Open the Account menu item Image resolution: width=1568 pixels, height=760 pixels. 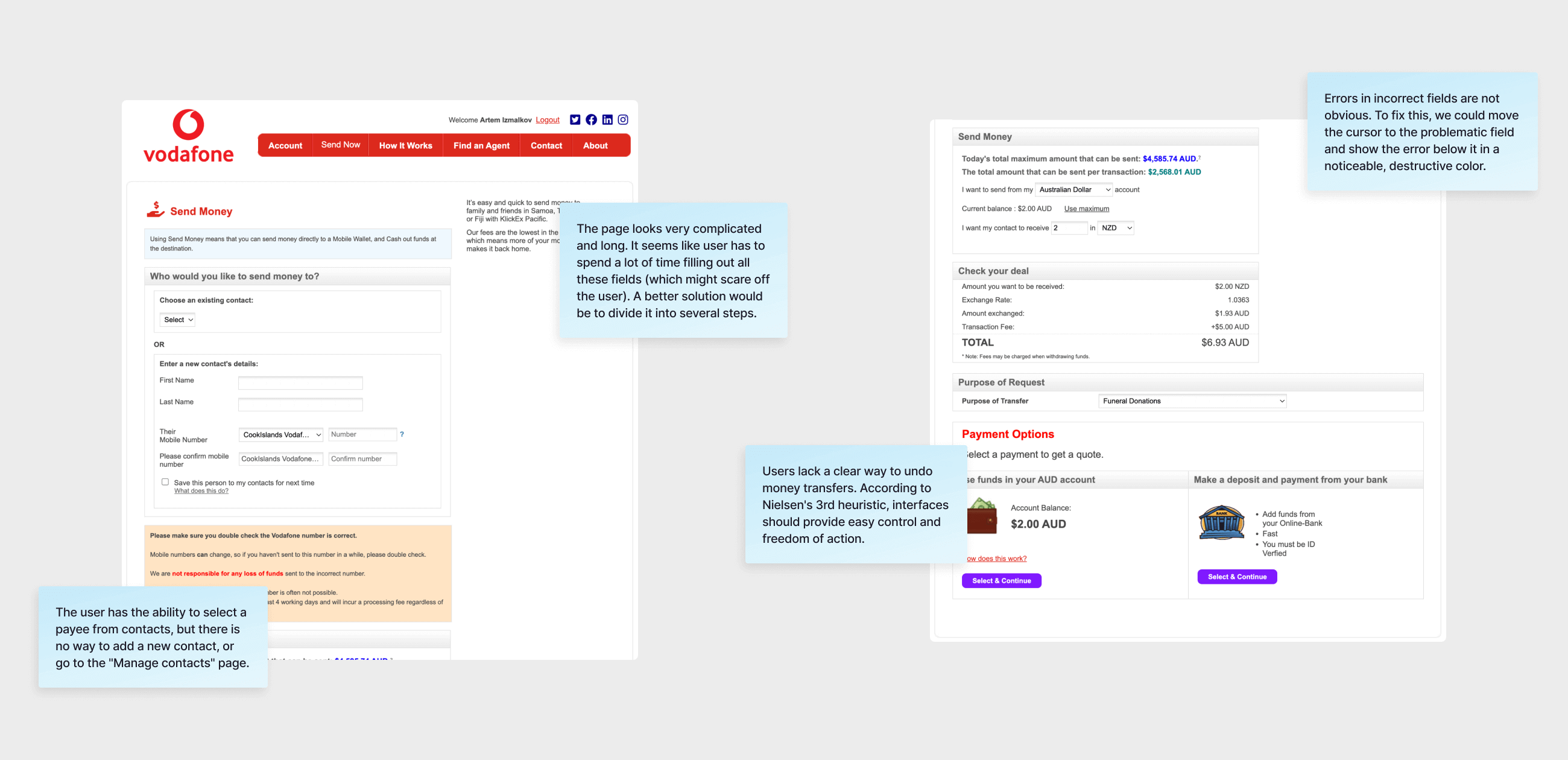[x=284, y=145]
